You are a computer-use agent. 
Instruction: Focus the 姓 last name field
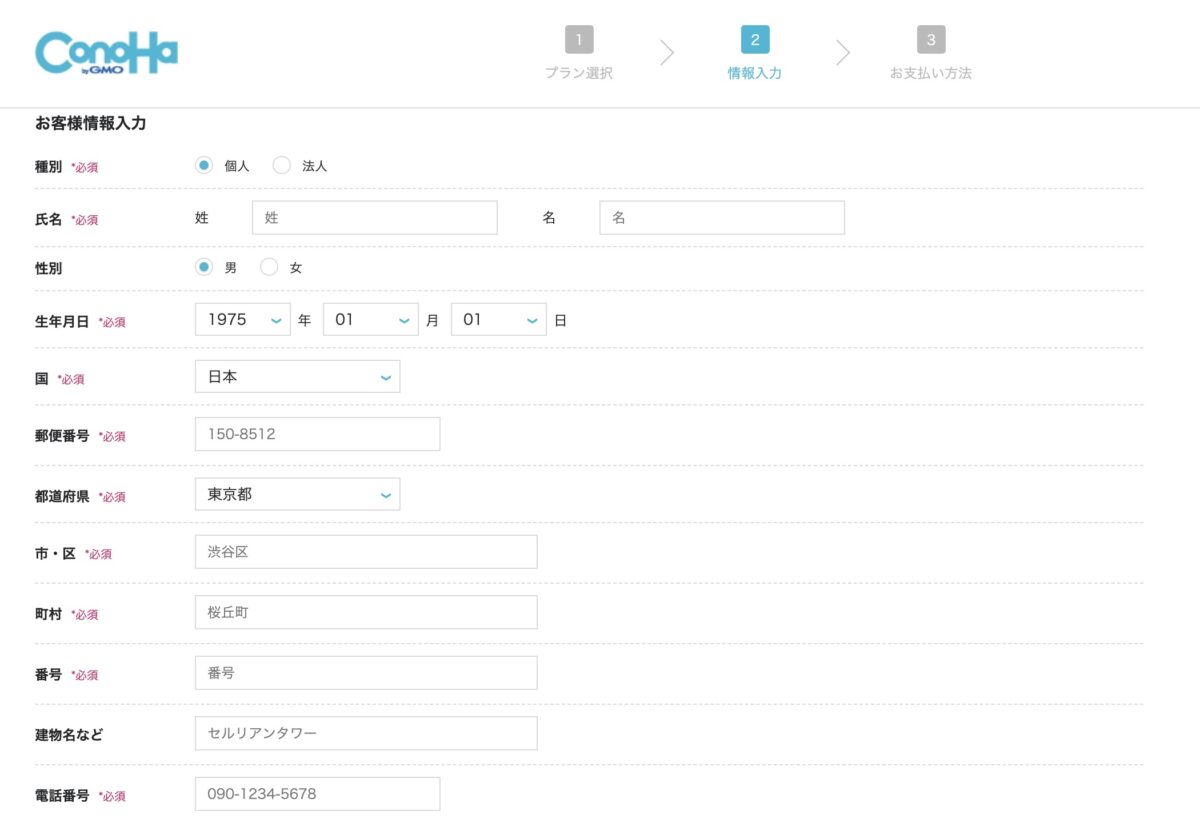374,217
